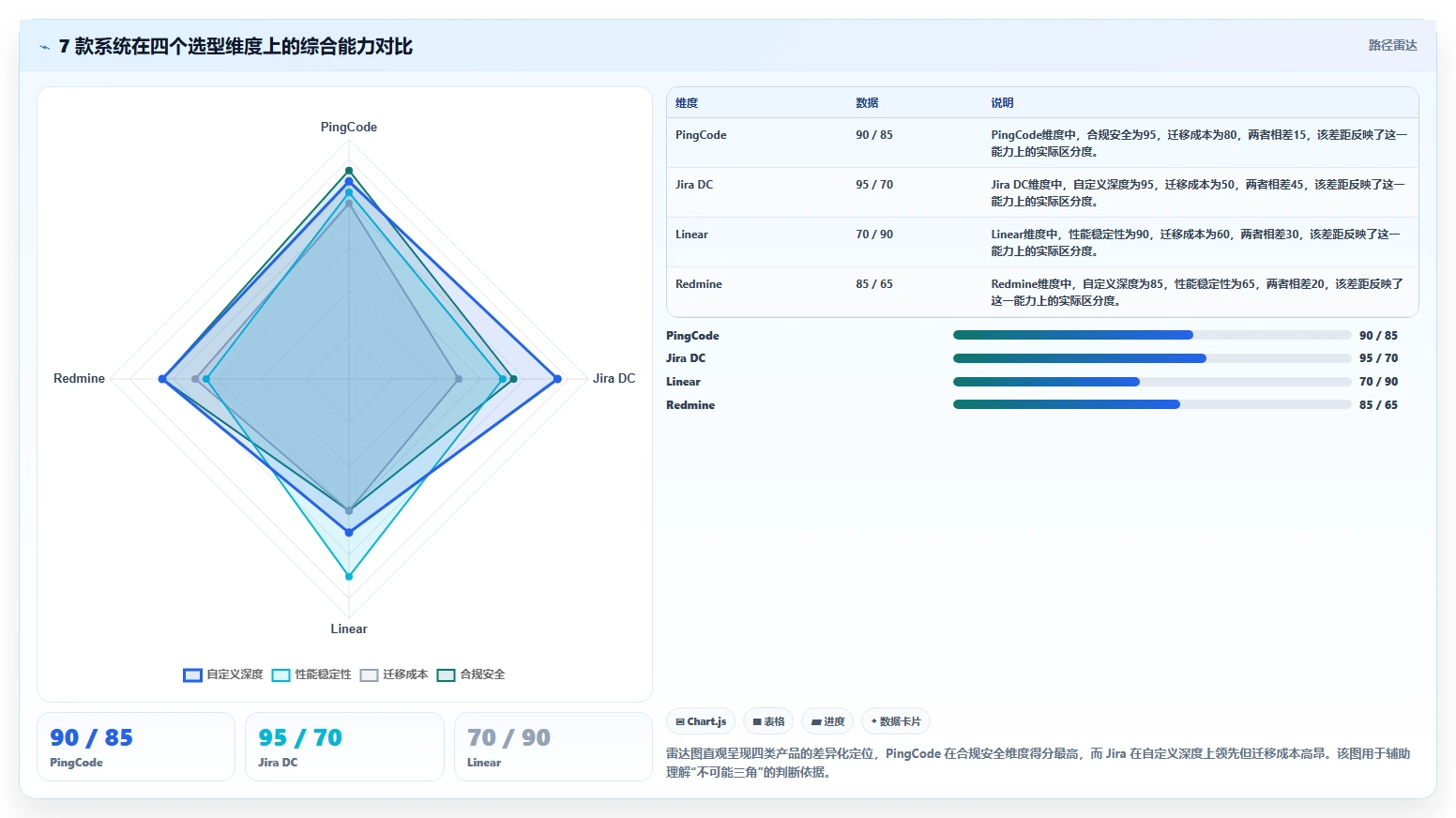Click the Linear axis label on the radar
Screen dimensions: 1456x818
point(349,629)
